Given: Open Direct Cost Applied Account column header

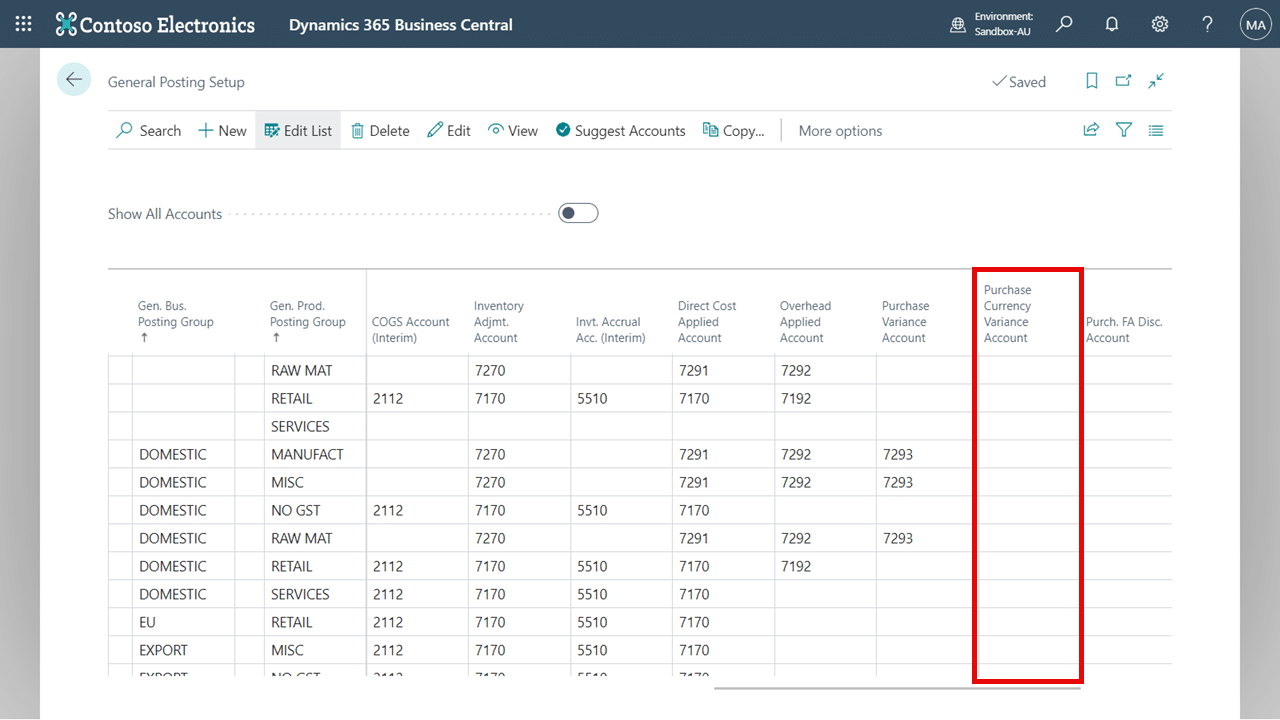Looking at the screenshot, I should [x=707, y=321].
